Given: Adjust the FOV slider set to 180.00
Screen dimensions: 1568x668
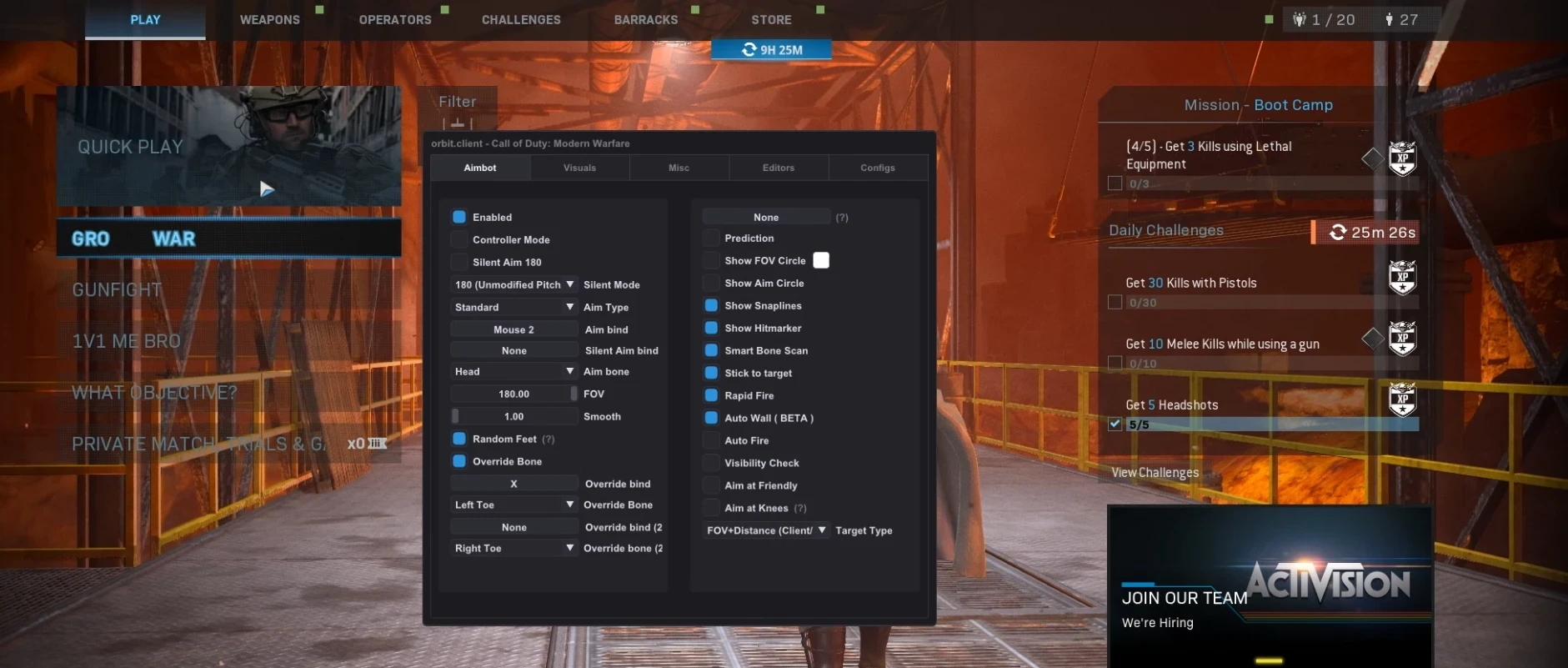Looking at the screenshot, I should click(514, 394).
